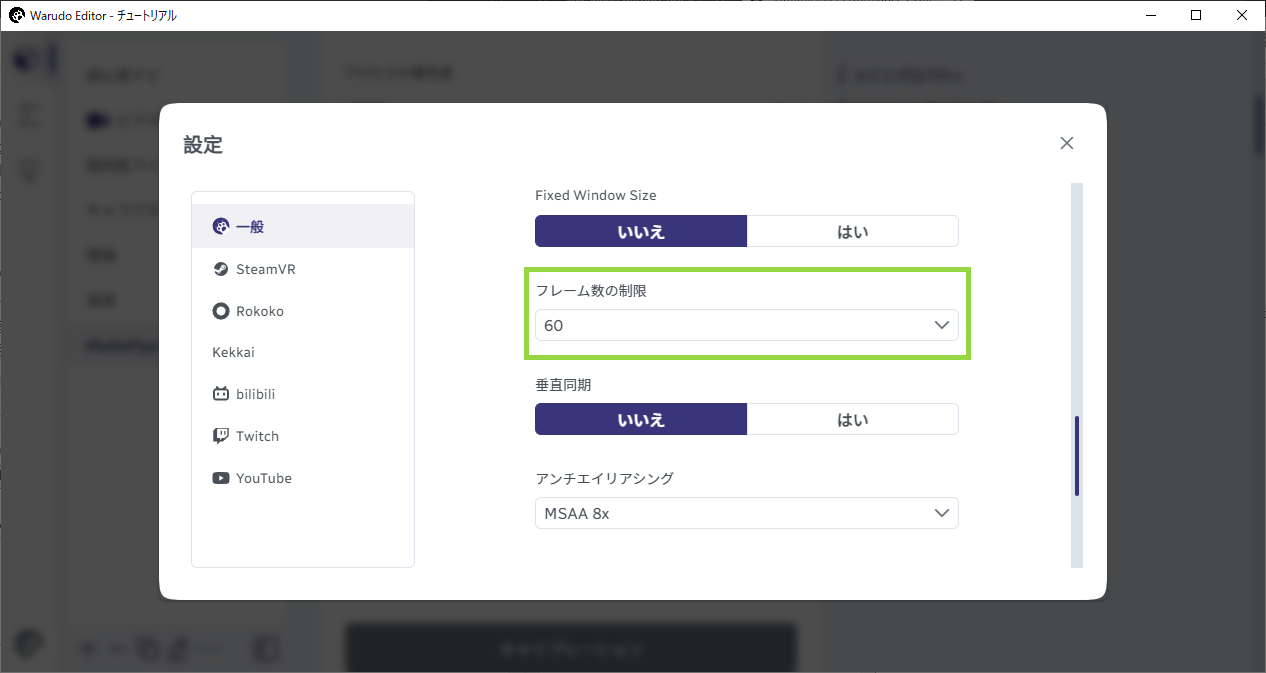The image size is (1266, 673).
Task: Click the settings panel vertical scrollbar thumb
Action: click(x=1077, y=456)
